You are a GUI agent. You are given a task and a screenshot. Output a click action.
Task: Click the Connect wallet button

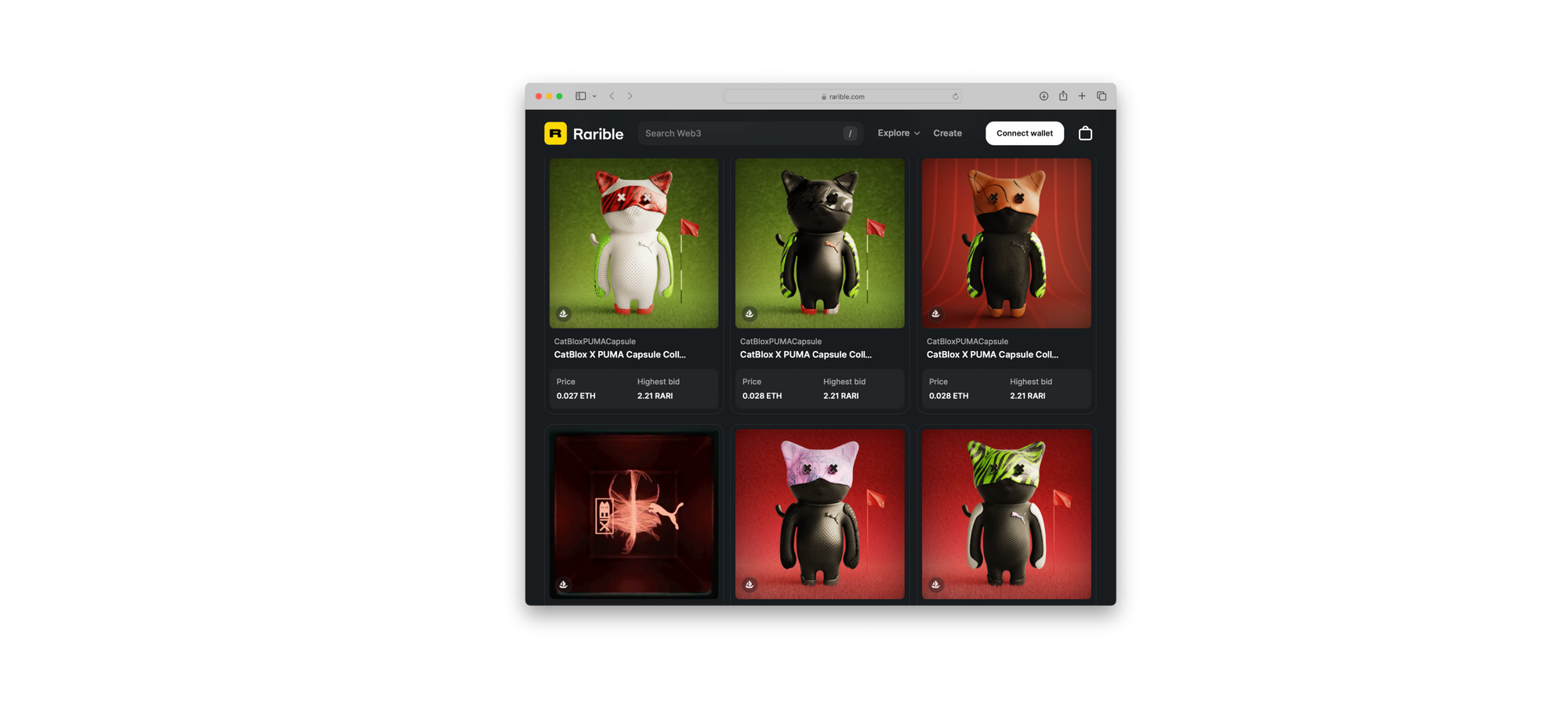point(1025,133)
